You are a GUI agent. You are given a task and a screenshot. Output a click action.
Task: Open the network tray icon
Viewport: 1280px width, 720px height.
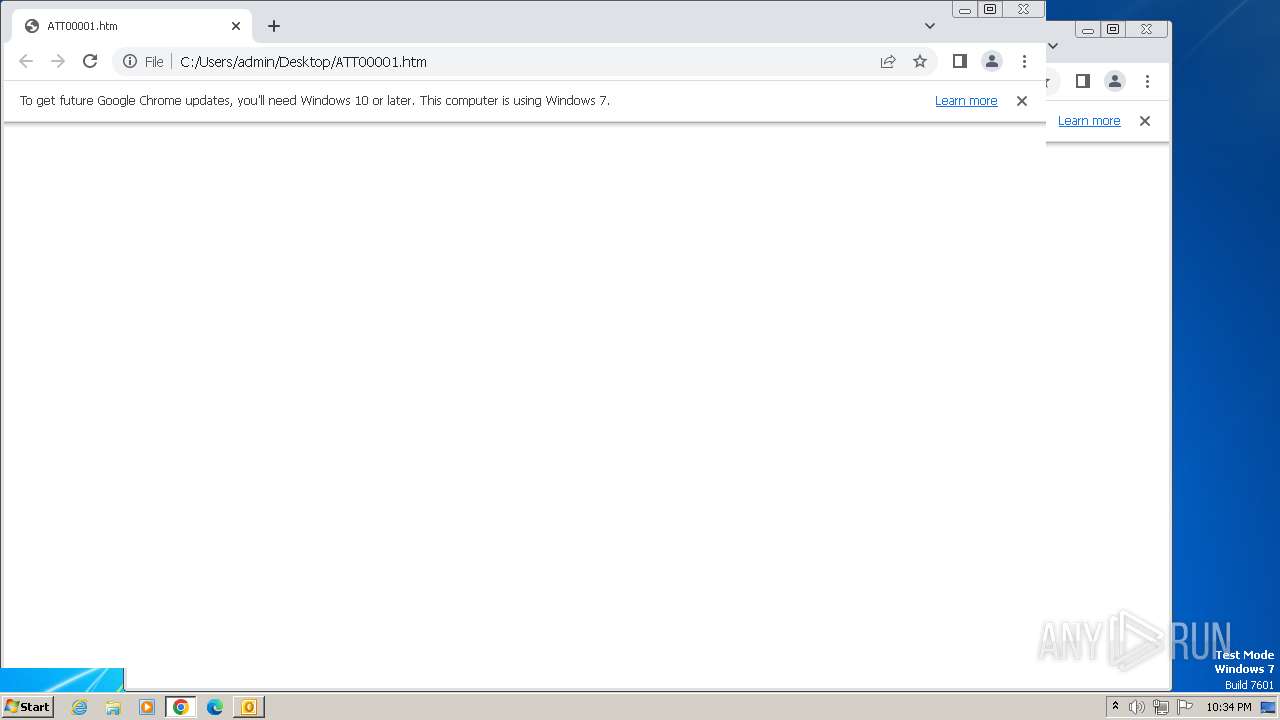(x=1161, y=707)
